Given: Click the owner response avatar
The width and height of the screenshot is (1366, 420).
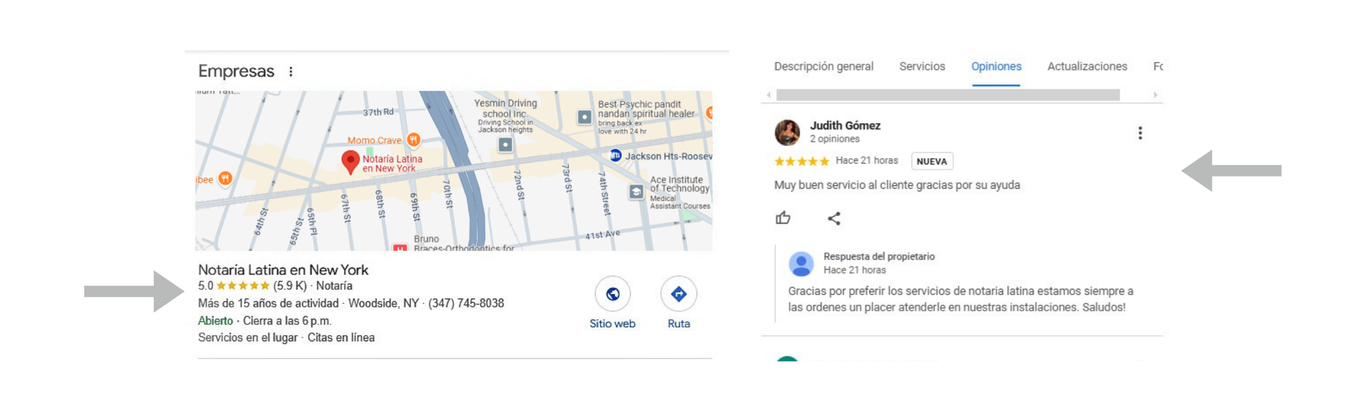Looking at the screenshot, I should click(801, 264).
